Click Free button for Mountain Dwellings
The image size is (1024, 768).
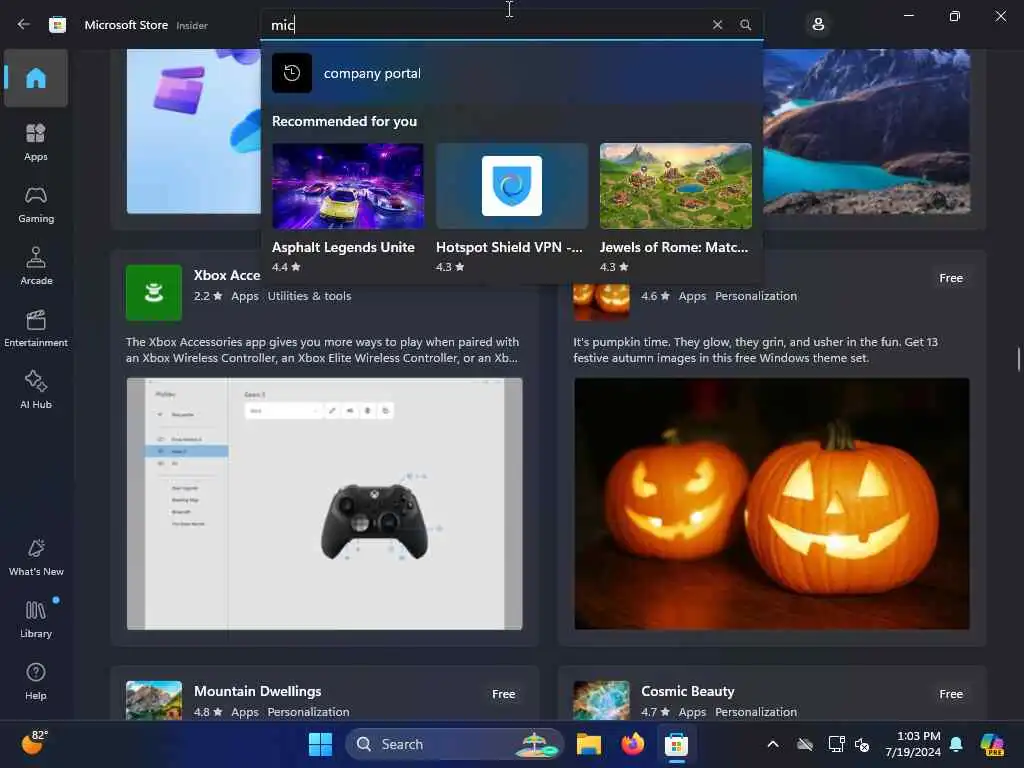tap(504, 694)
